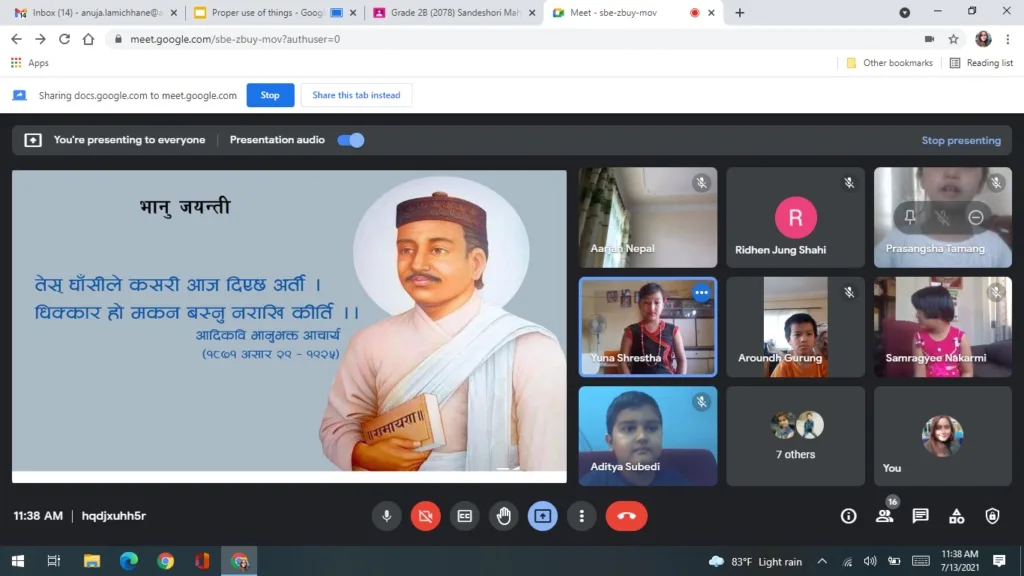Launch File Explorer from taskbar
The width and height of the screenshot is (1024, 576).
pyautogui.click(x=91, y=561)
